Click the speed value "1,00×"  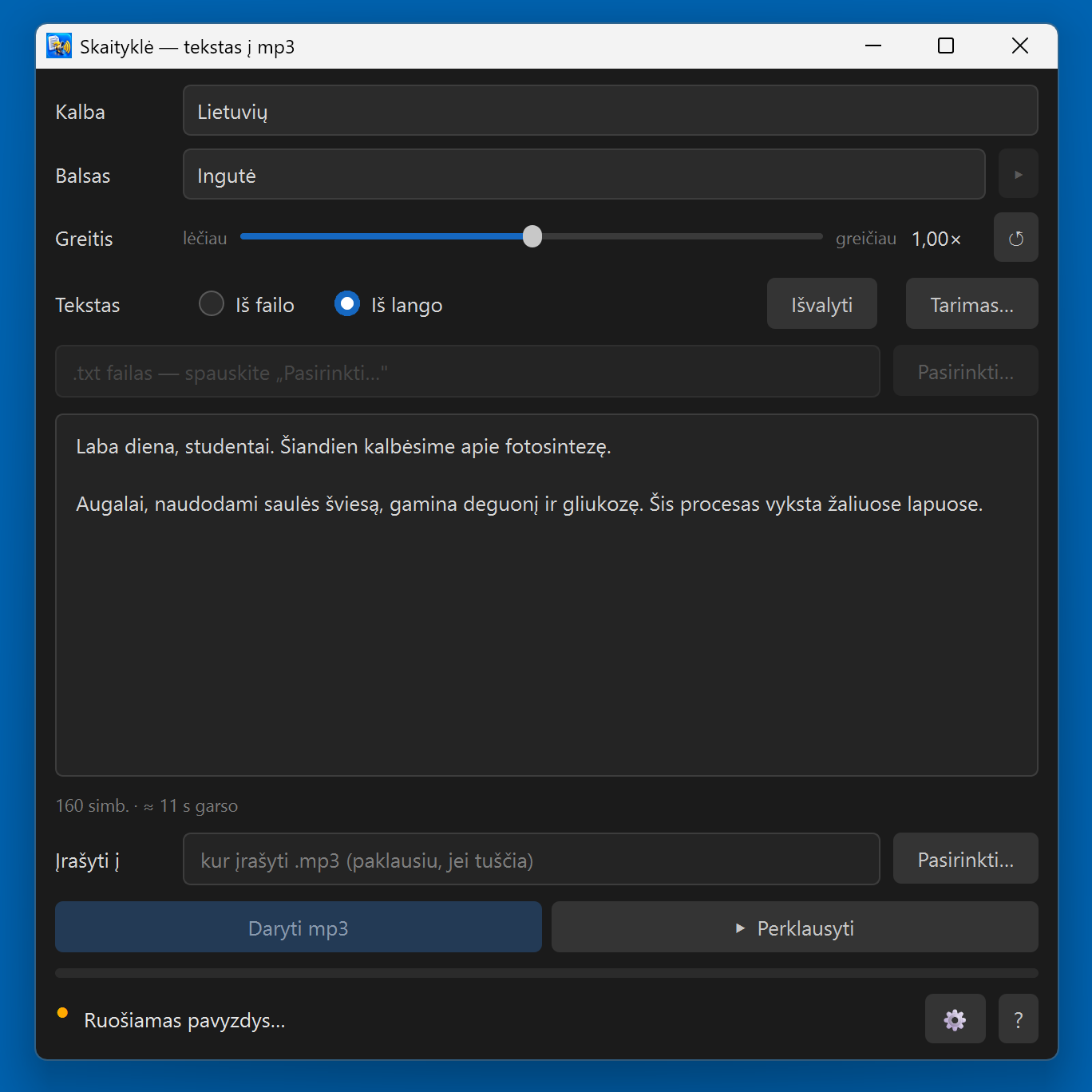(936, 239)
